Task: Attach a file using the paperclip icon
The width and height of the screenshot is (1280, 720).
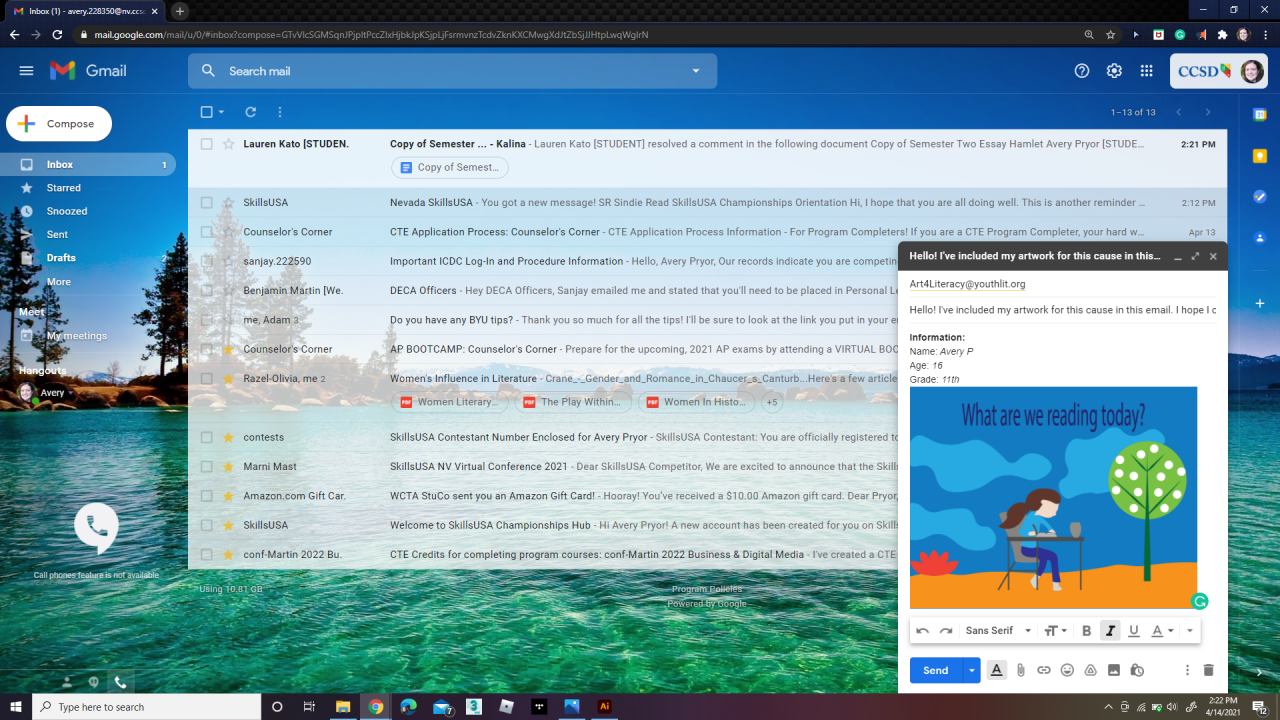Action: pos(1021,670)
